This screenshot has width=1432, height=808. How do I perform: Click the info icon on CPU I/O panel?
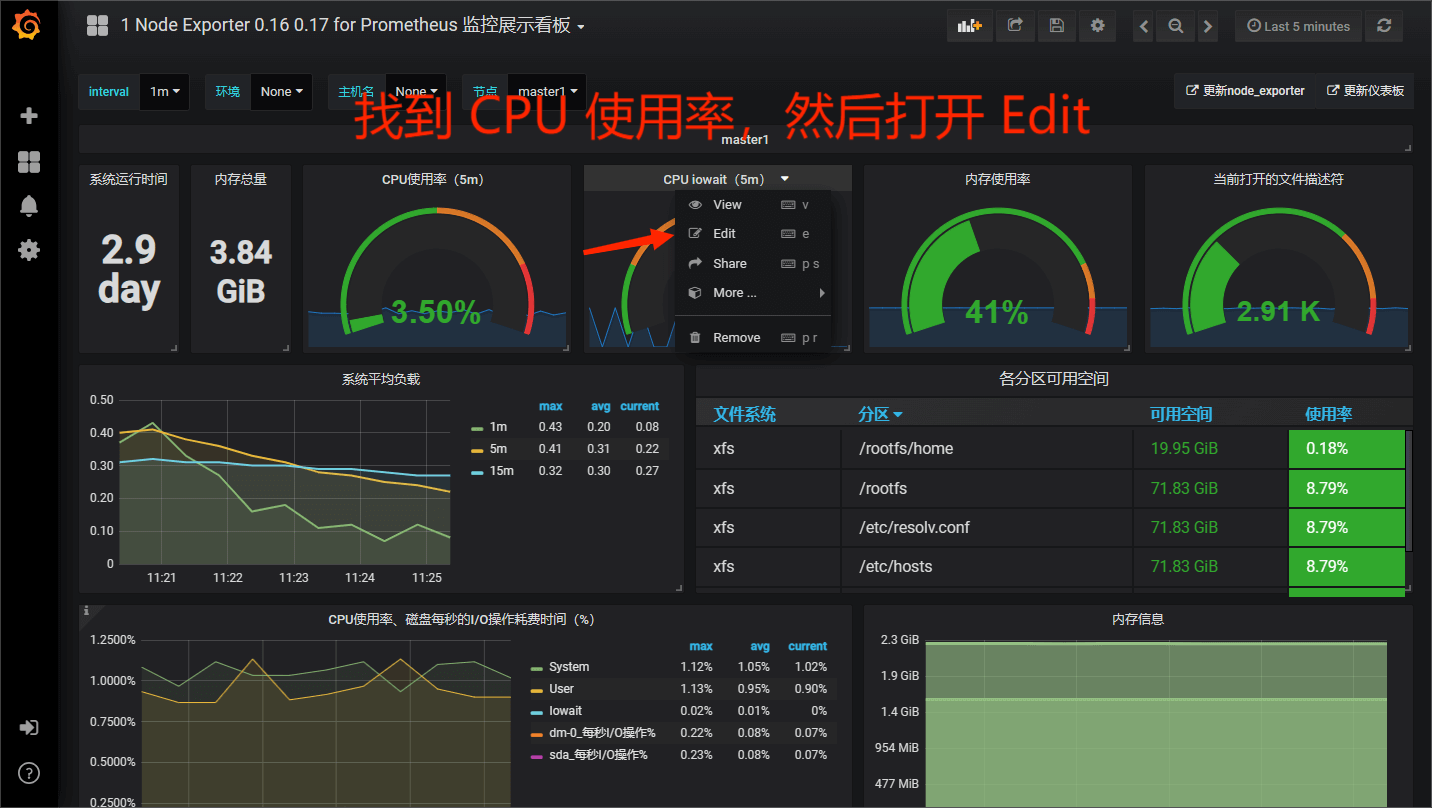click(87, 610)
